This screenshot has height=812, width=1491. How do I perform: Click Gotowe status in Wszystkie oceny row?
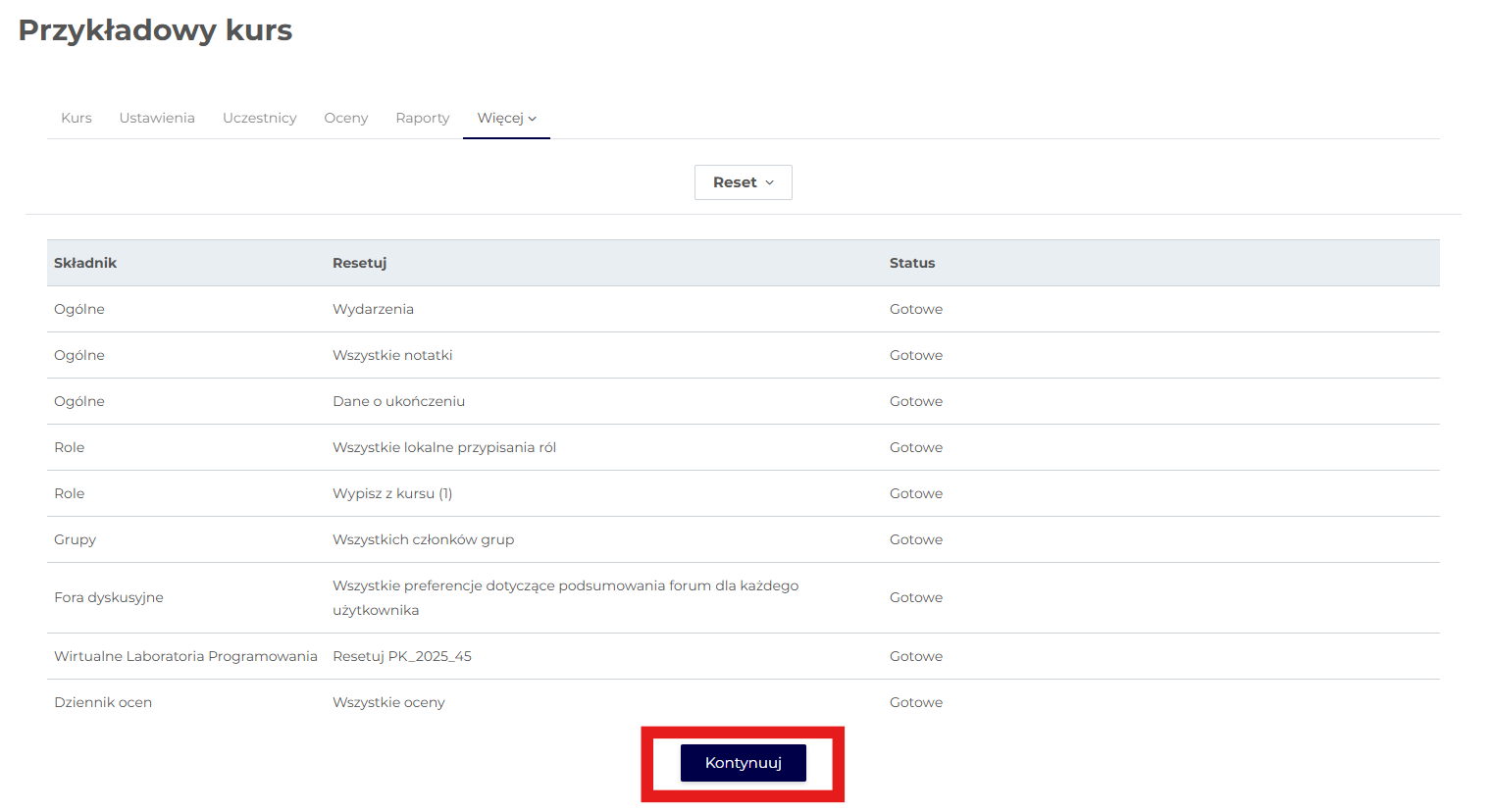pos(916,702)
